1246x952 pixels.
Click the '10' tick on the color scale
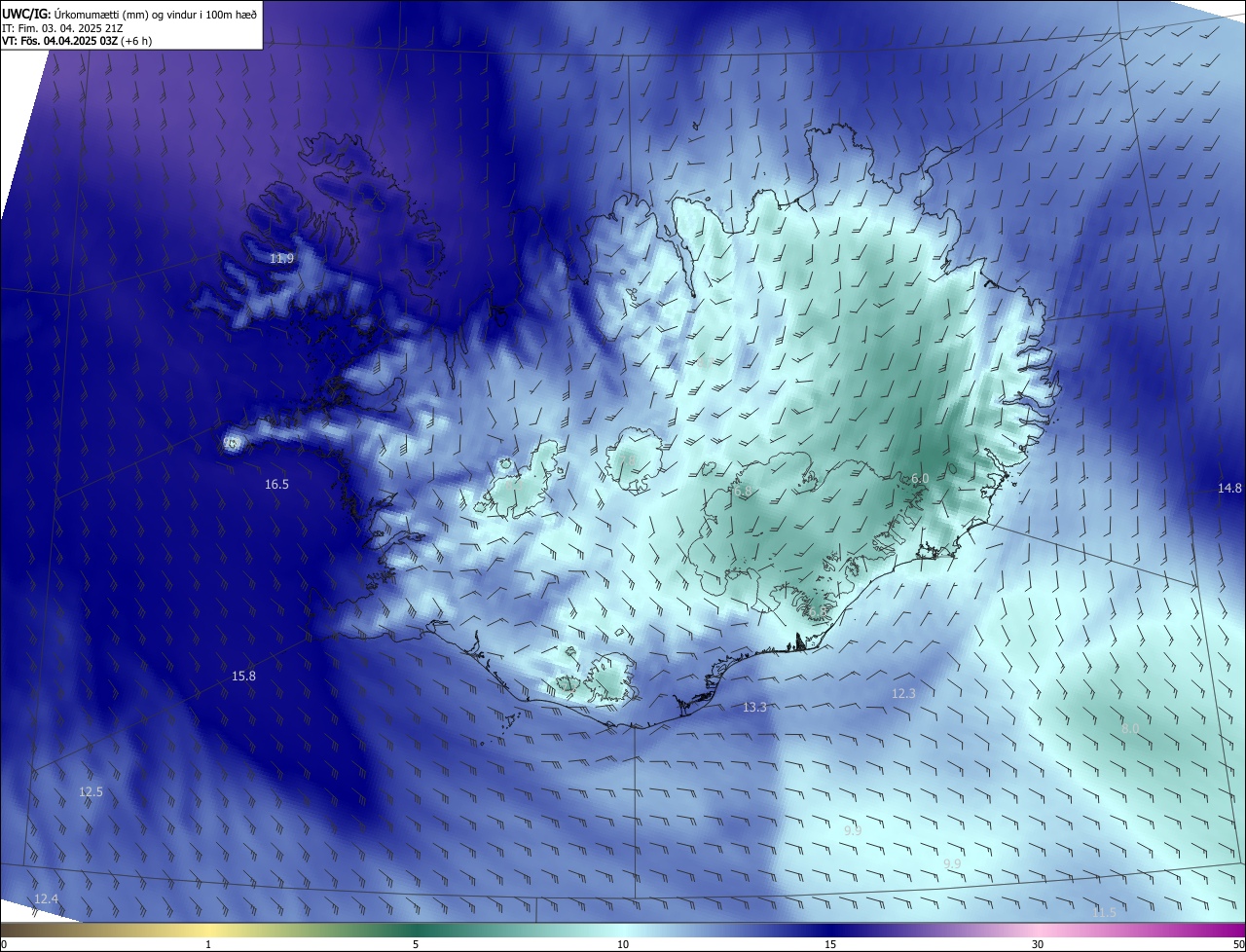pyautogui.click(x=623, y=944)
